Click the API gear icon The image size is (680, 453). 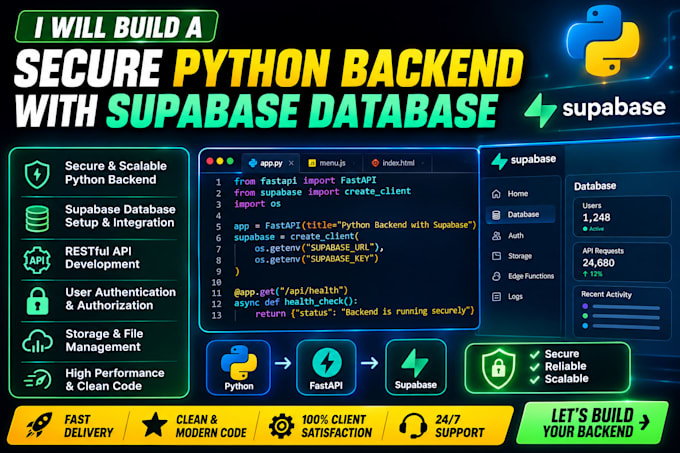tap(37, 260)
